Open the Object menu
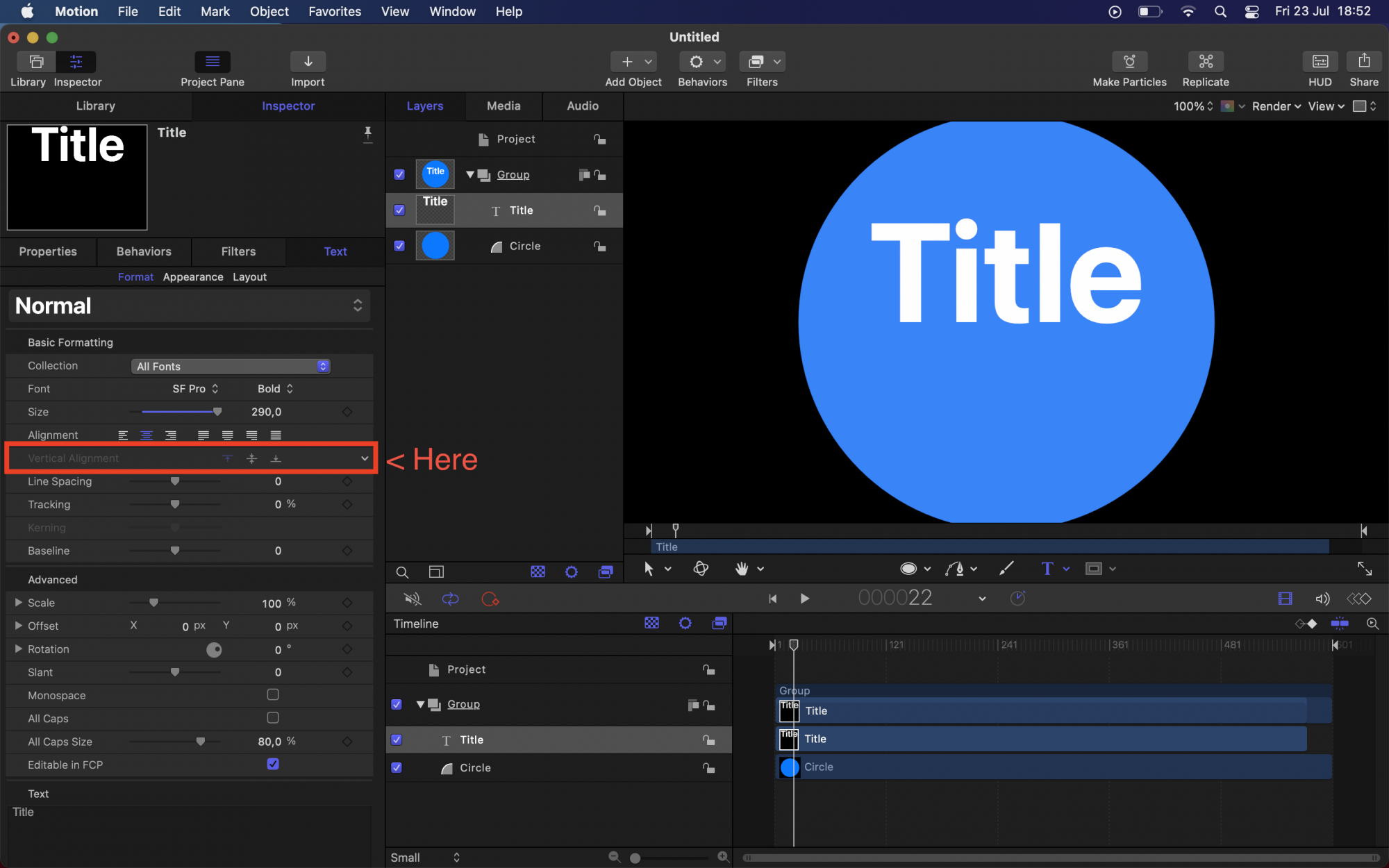This screenshot has width=1389, height=868. 269,12
